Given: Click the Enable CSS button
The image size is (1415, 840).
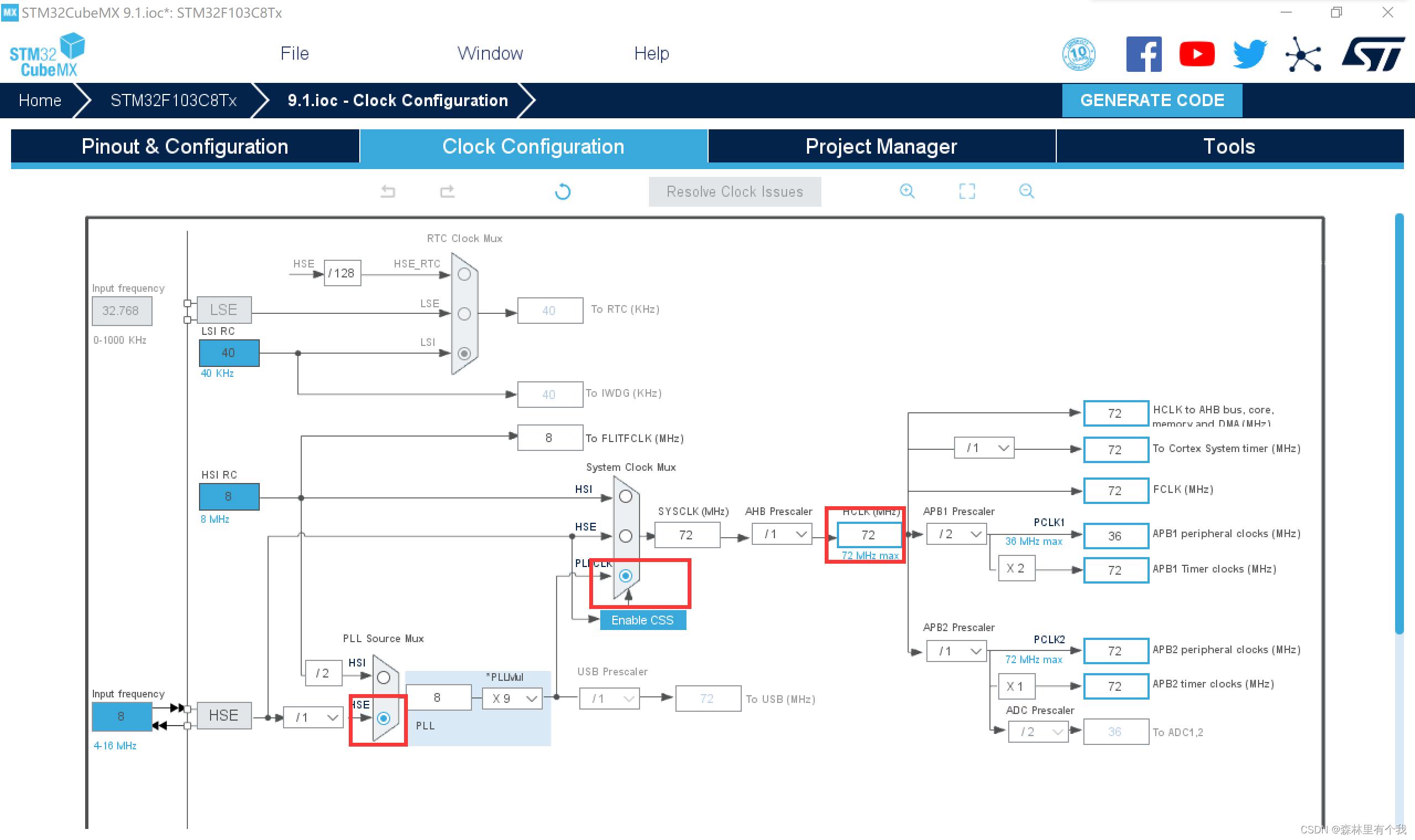Looking at the screenshot, I should click(642, 620).
